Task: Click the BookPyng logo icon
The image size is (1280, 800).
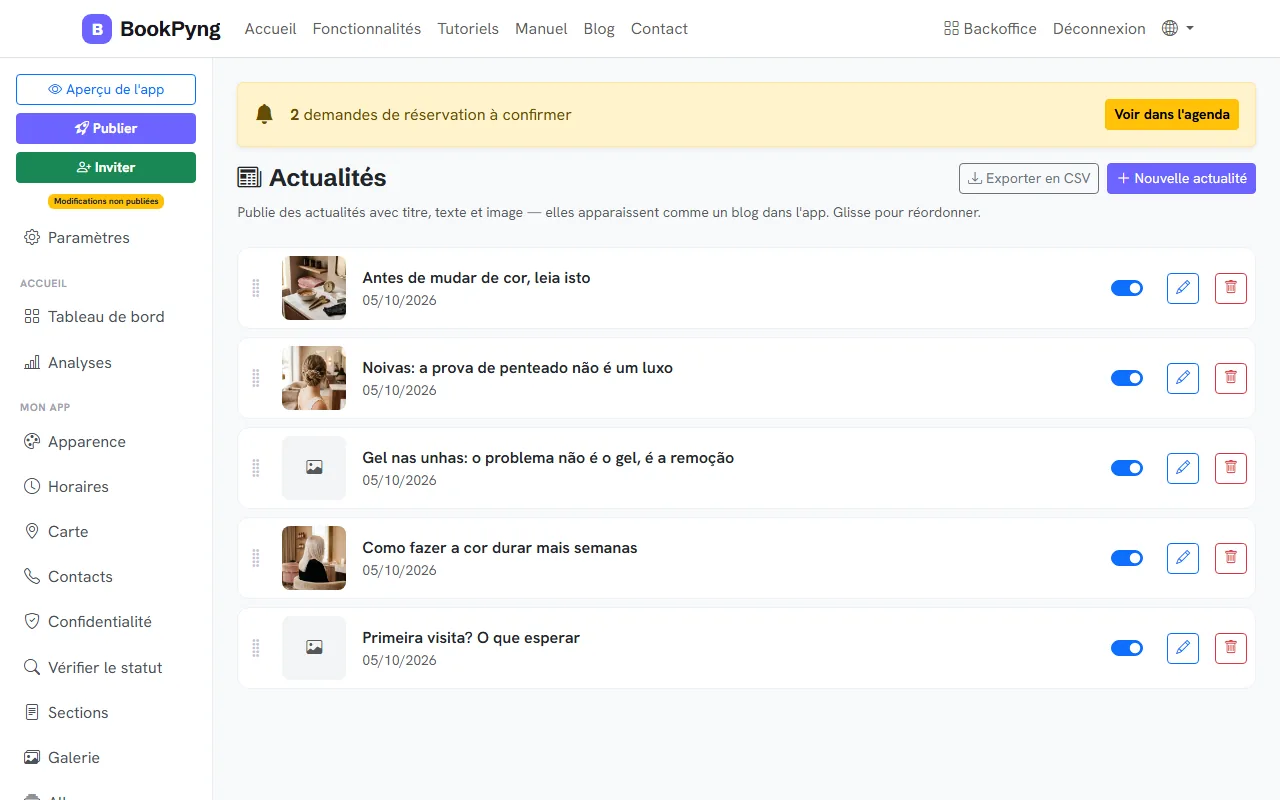Action: pos(97,29)
